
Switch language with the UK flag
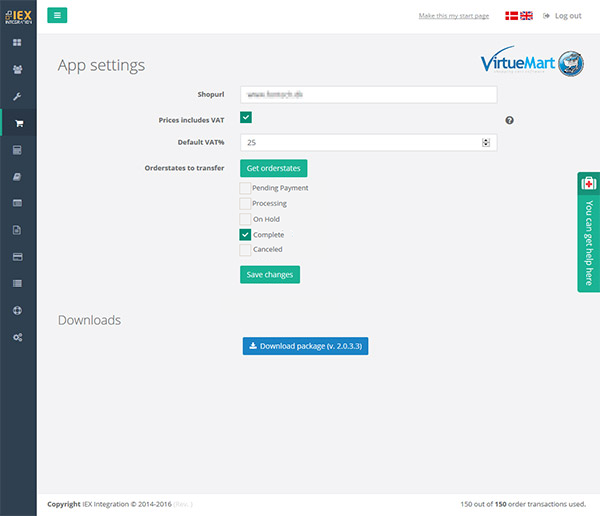(527, 16)
